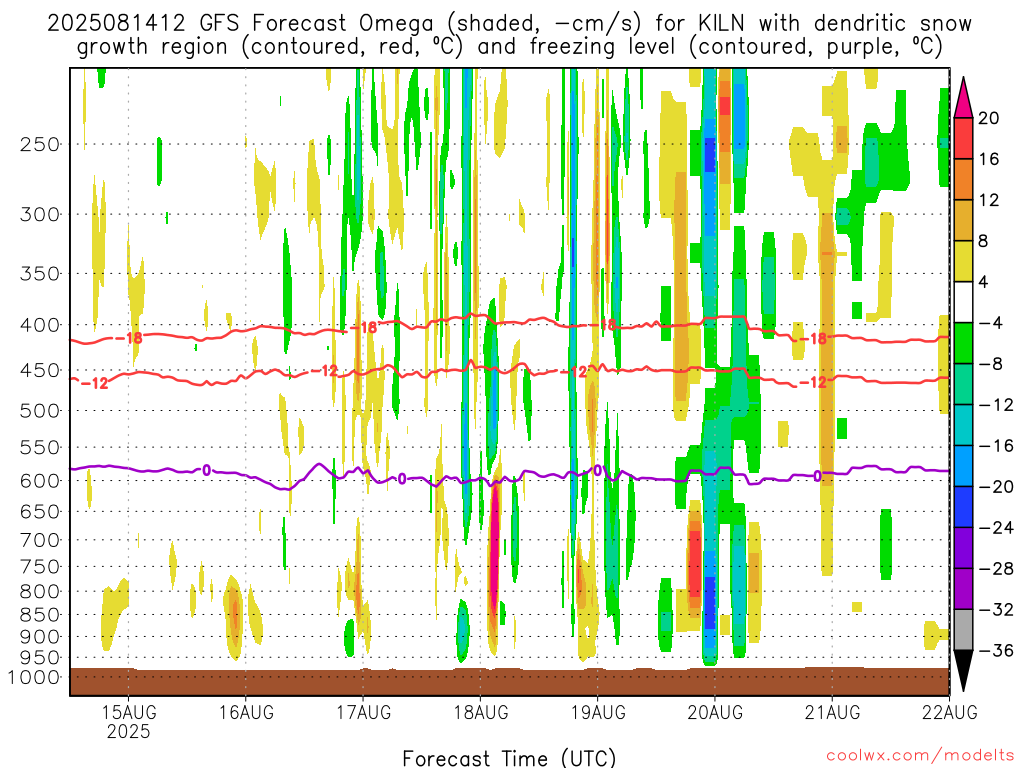Click the 20AUG date label
The image size is (1024, 768).
[715, 712]
